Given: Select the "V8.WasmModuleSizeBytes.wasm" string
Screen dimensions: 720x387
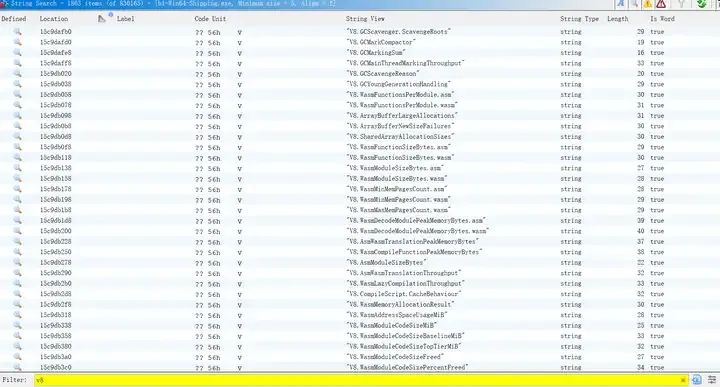Looking at the screenshot, I should pos(397,179).
